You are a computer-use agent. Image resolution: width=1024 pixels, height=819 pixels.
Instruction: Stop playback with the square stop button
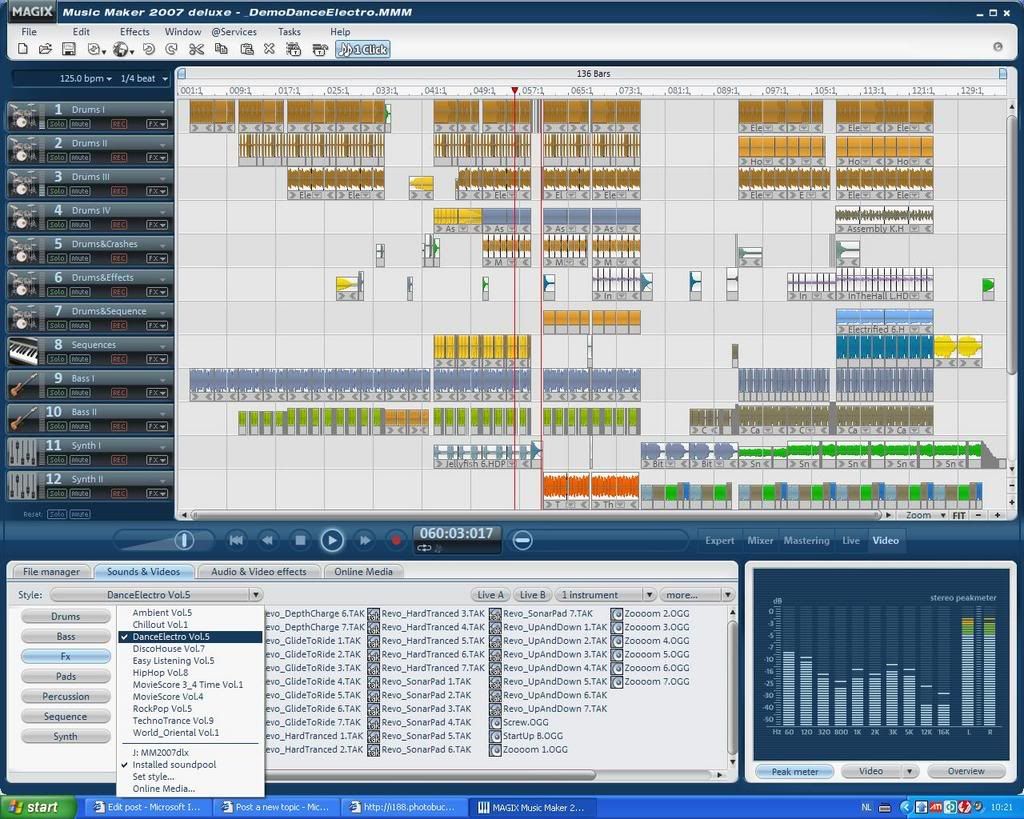pyautogui.click(x=300, y=540)
